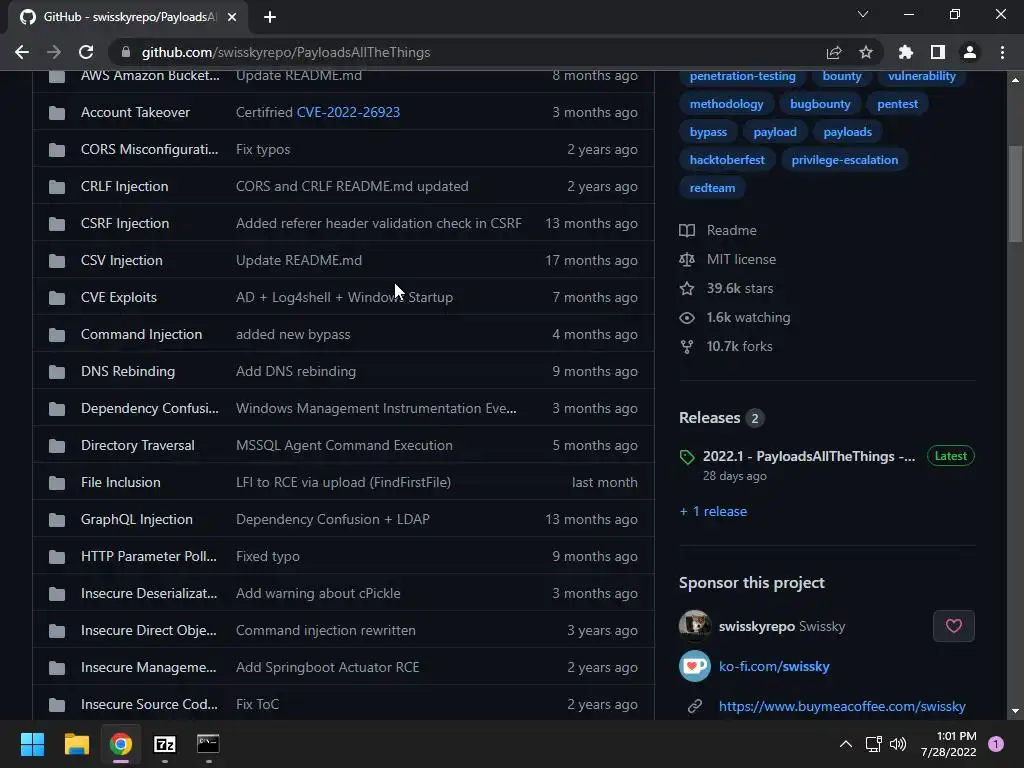
Task: Click the scrollbar down arrow
Action: [x=1015, y=711]
